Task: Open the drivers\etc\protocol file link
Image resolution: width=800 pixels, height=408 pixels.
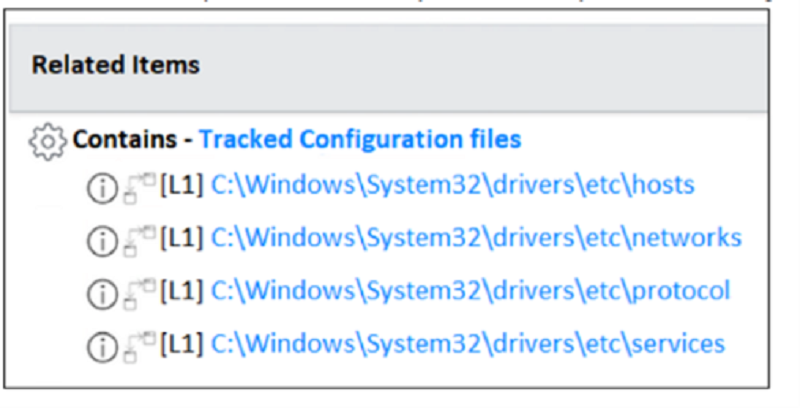Action: pos(470,291)
